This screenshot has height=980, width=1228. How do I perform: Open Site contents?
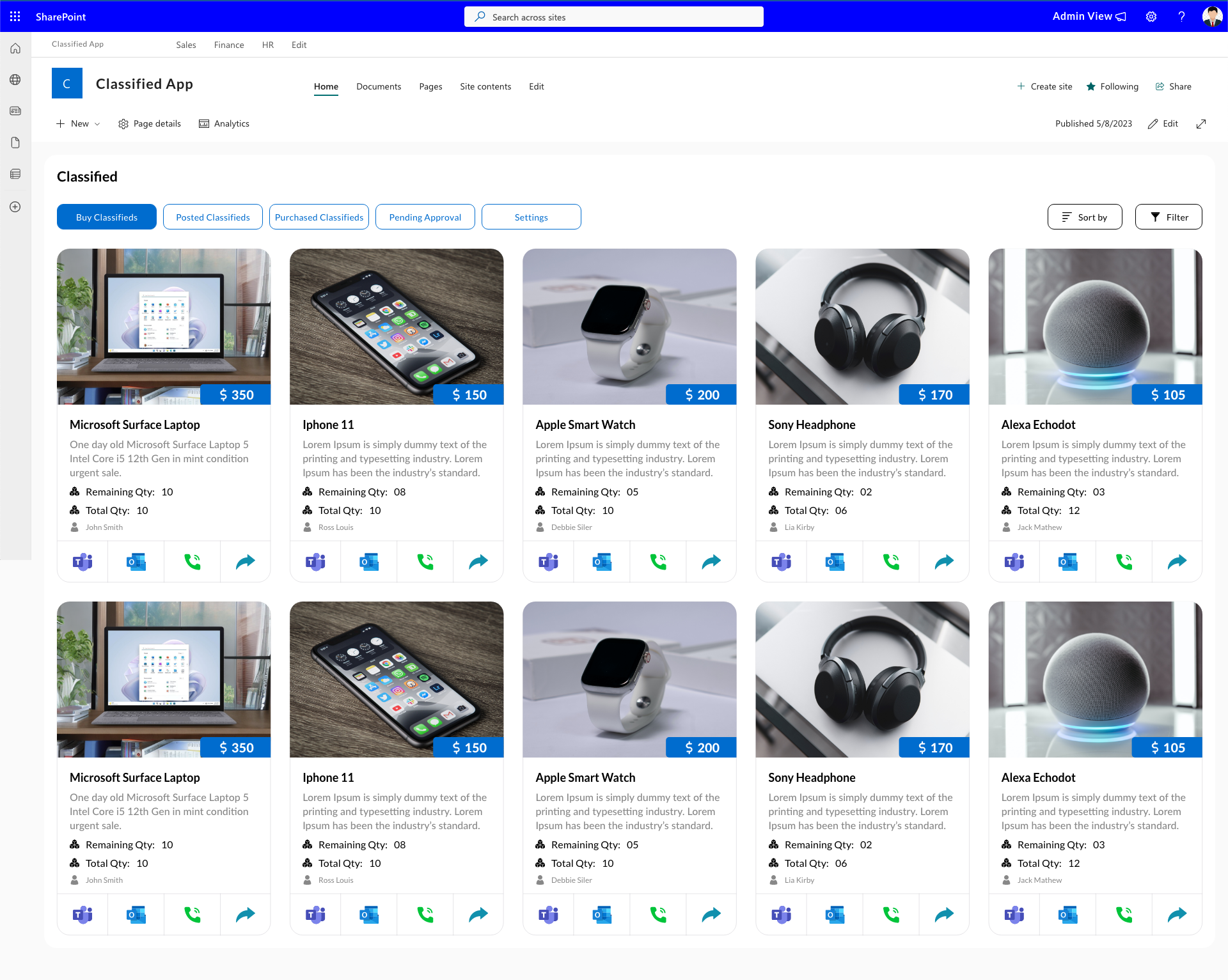(x=485, y=86)
